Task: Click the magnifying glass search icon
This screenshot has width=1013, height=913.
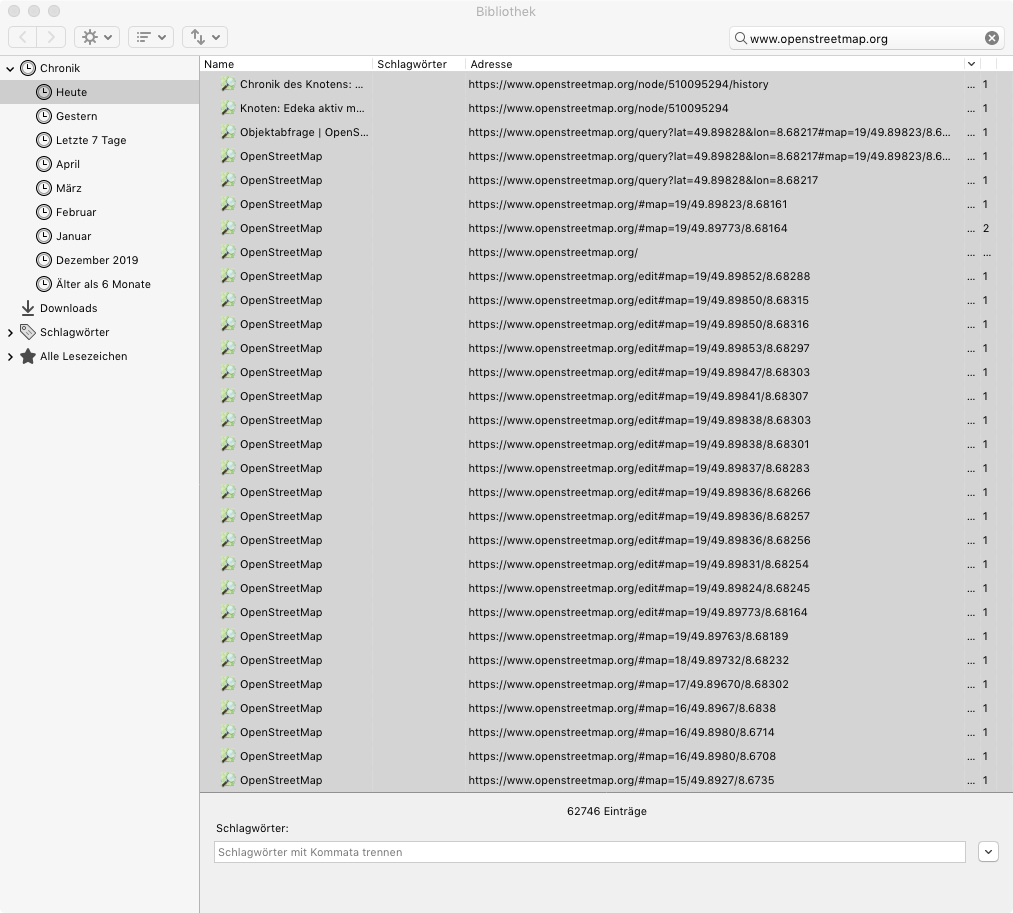Action: point(741,38)
